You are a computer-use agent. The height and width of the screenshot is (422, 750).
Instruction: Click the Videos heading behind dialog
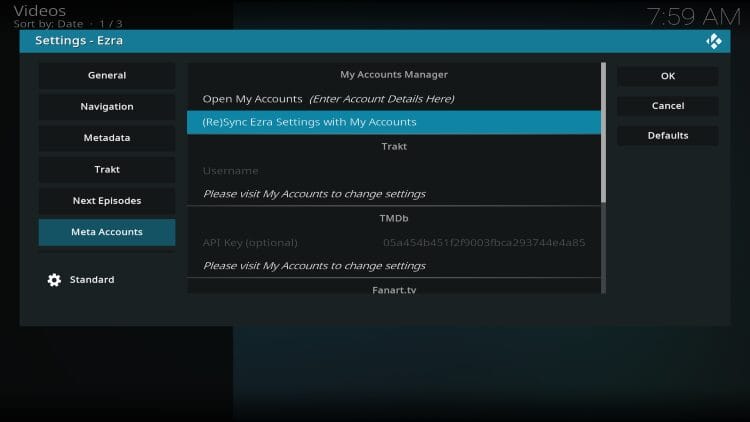(40, 10)
